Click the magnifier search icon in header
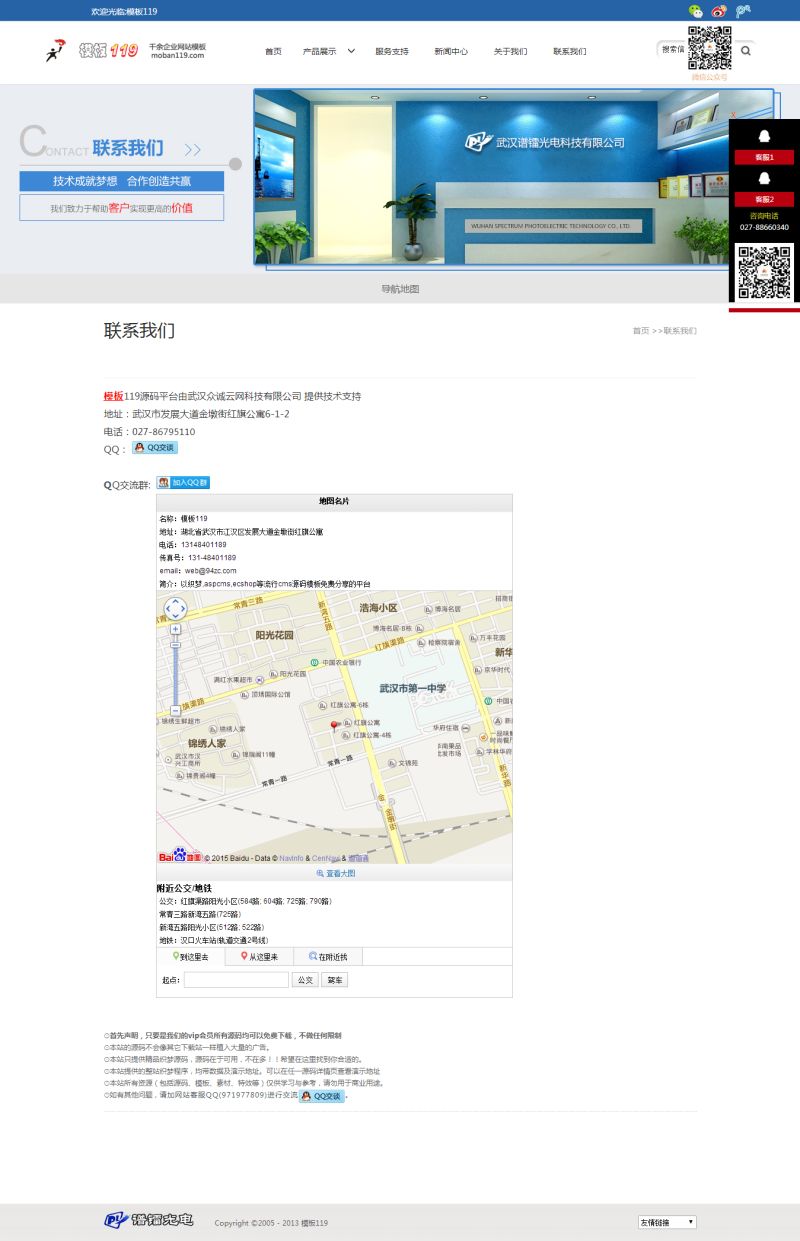Viewport: 800px width, 1241px height. tap(746, 50)
